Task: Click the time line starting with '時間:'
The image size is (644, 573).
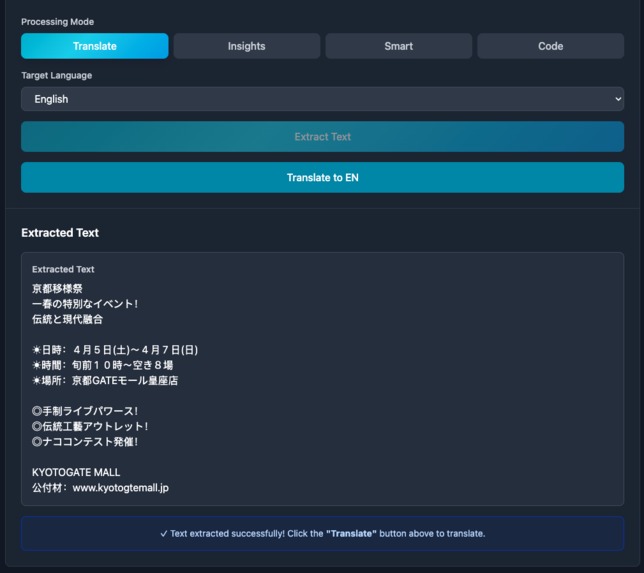Action: 103,365
